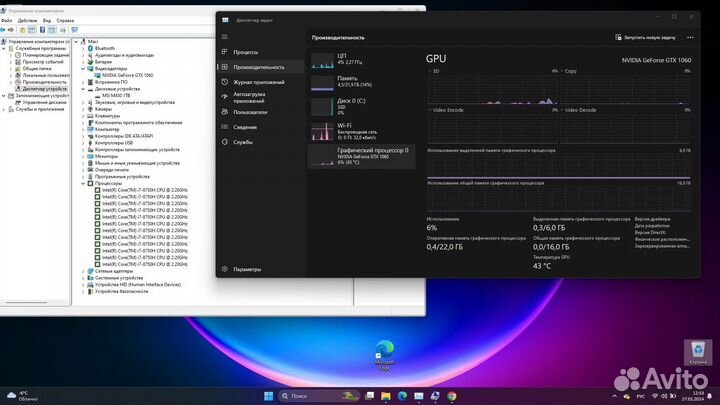The image size is (720, 405).
Task: Expand Services and Applications node
Action: pyautogui.click(x=4, y=109)
